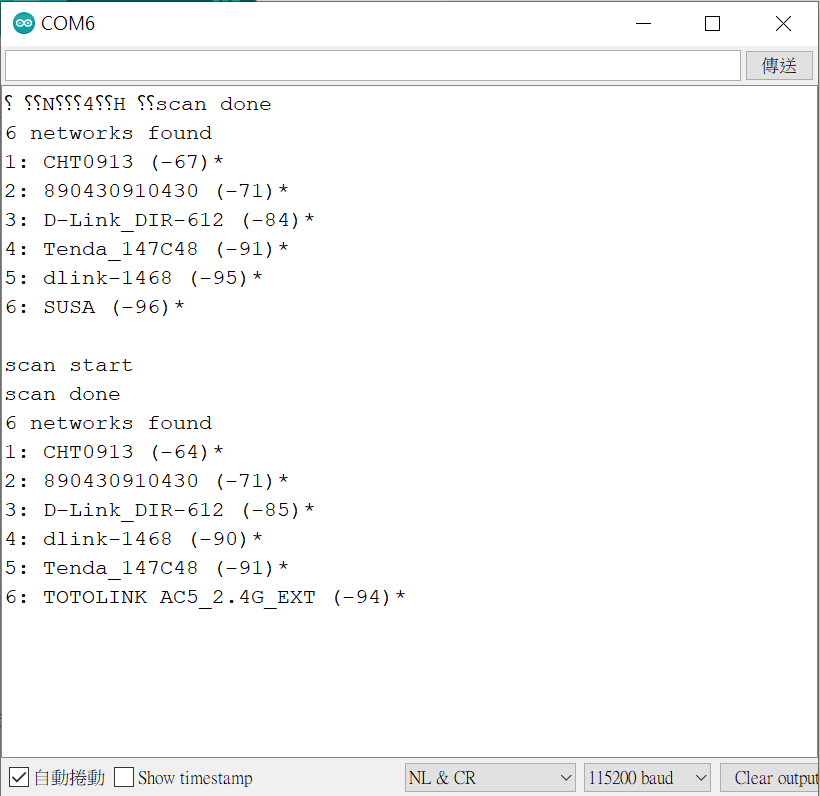The image size is (820, 796).
Task: Click the SUSA (-96) network line
Action: [x=95, y=307]
